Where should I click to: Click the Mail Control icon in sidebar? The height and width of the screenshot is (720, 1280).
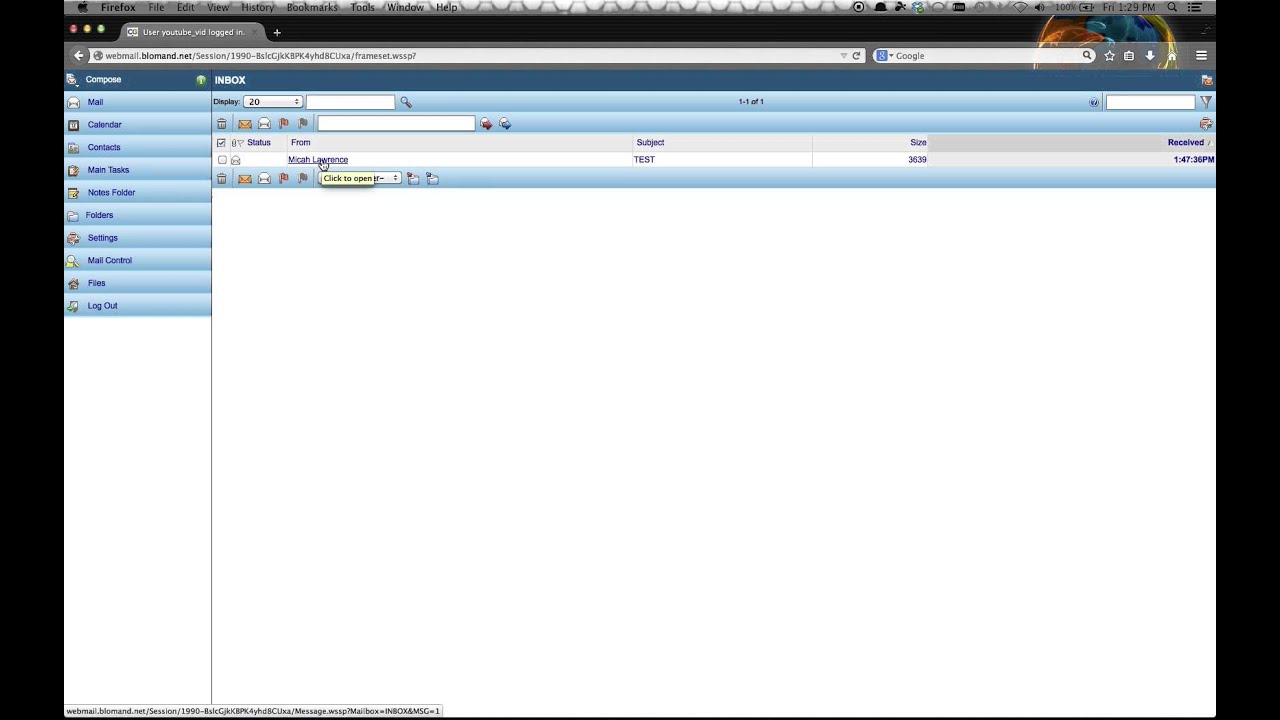73,261
